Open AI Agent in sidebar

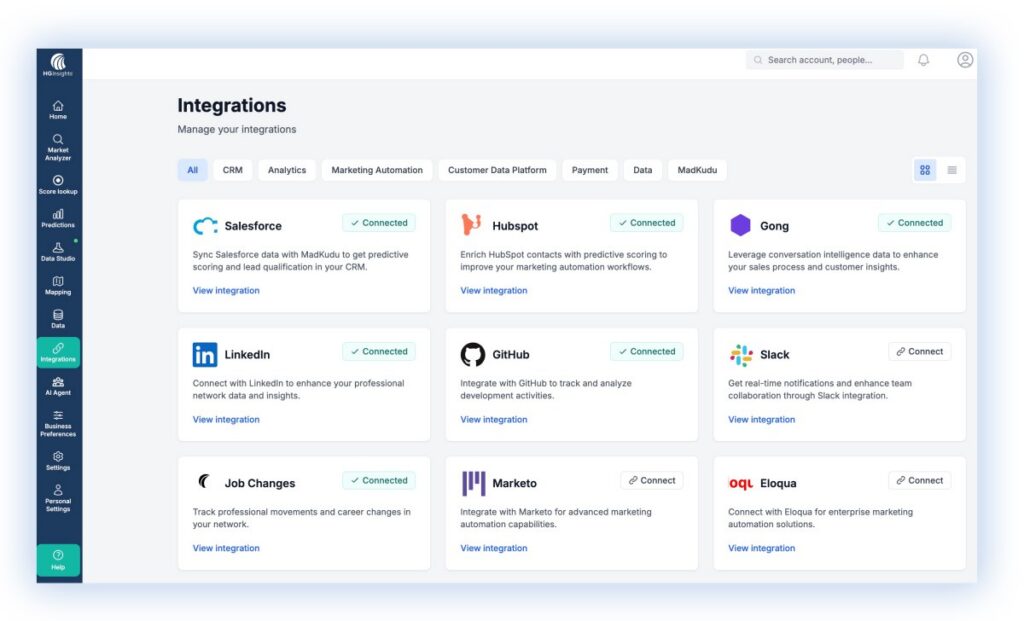point(58,386)
